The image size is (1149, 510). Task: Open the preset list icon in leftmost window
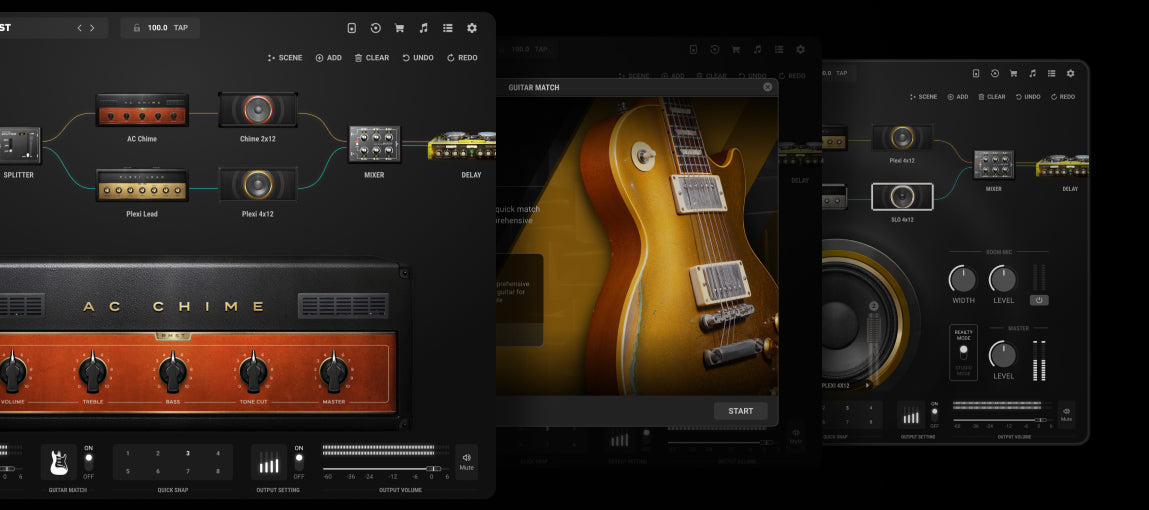(x=448, y=28)
